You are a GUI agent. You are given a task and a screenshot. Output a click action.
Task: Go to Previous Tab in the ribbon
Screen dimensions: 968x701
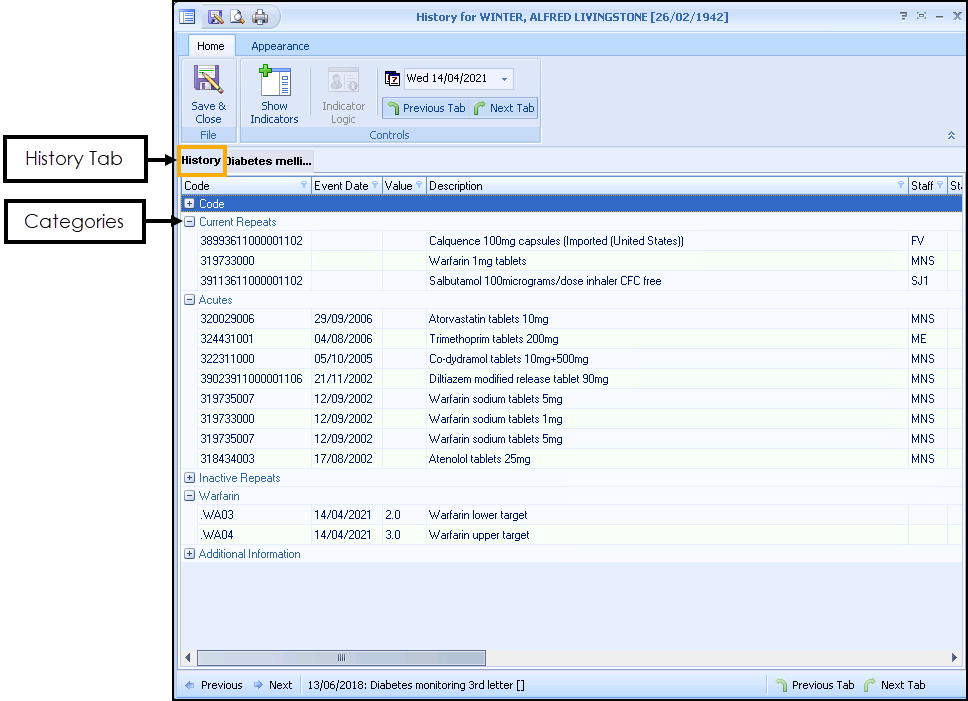426,108
